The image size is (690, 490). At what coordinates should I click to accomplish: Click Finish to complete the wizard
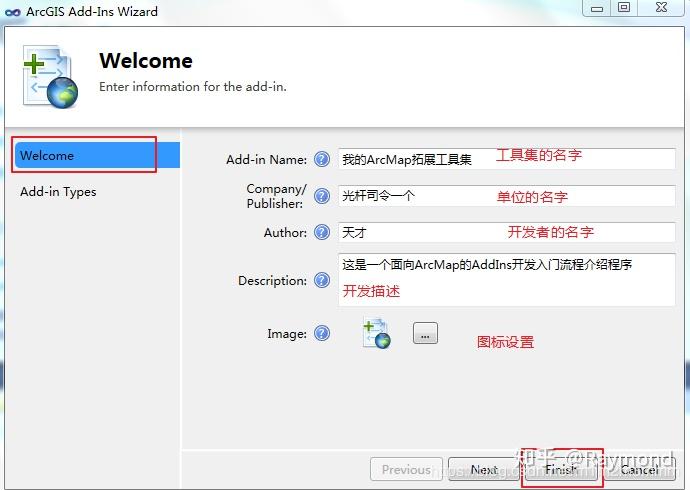point(561,469)
